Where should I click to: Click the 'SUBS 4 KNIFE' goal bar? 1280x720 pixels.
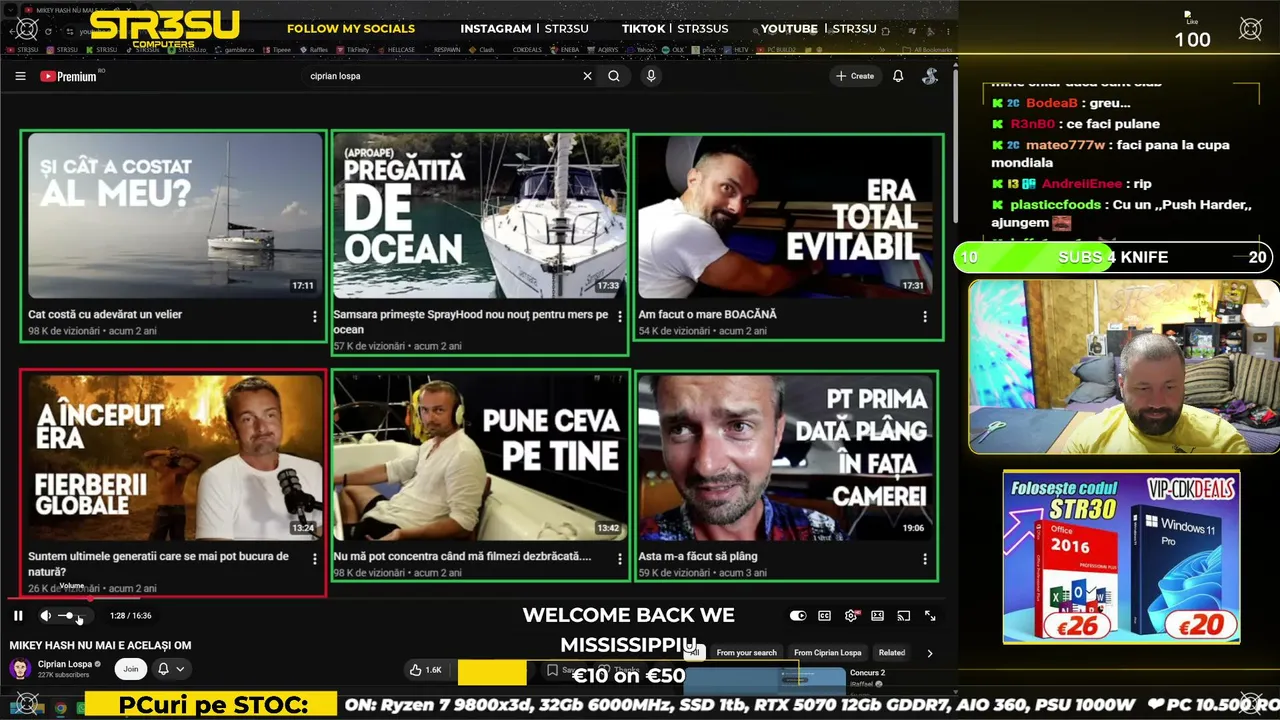click(x=1113, y=257)
